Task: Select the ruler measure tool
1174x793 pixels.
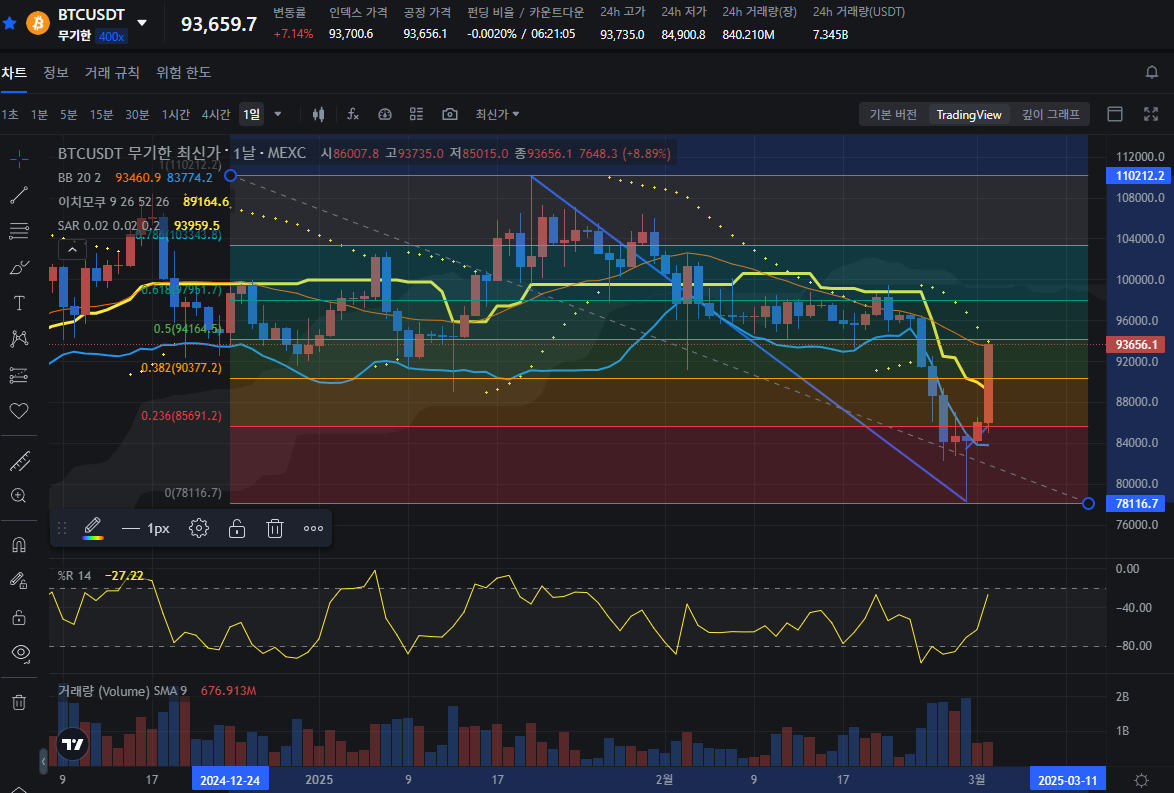Action: point(19,461)
